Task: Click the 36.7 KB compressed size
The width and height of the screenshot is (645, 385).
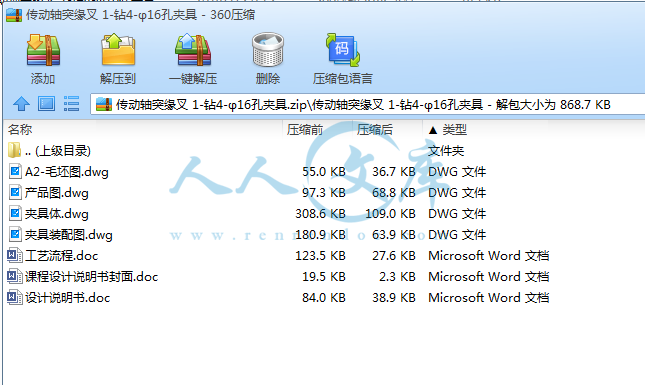Action: 394,172
